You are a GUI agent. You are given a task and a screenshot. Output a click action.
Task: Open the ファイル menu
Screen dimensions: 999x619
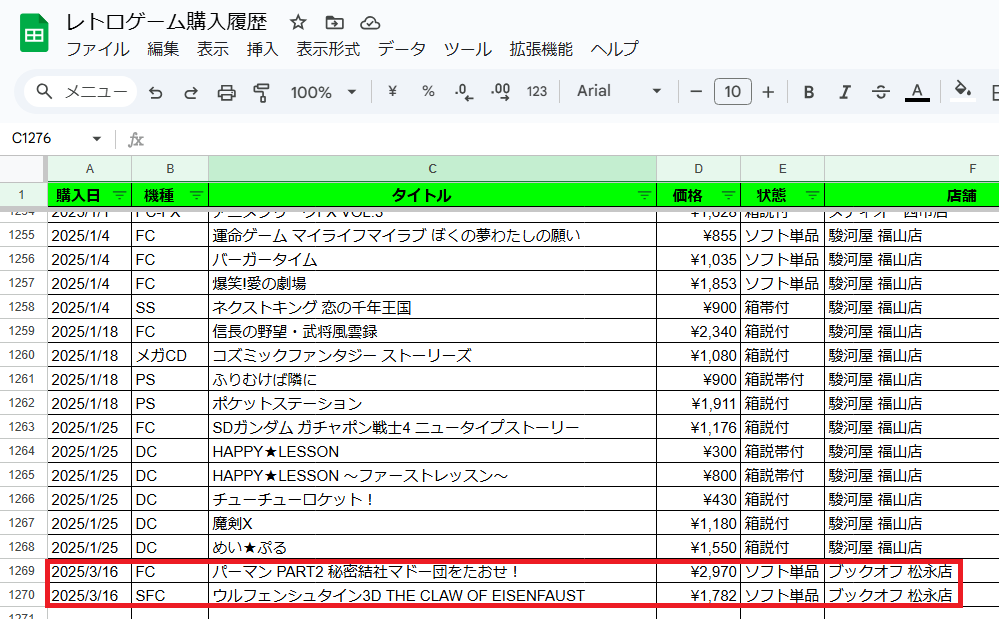click(98, 50)
